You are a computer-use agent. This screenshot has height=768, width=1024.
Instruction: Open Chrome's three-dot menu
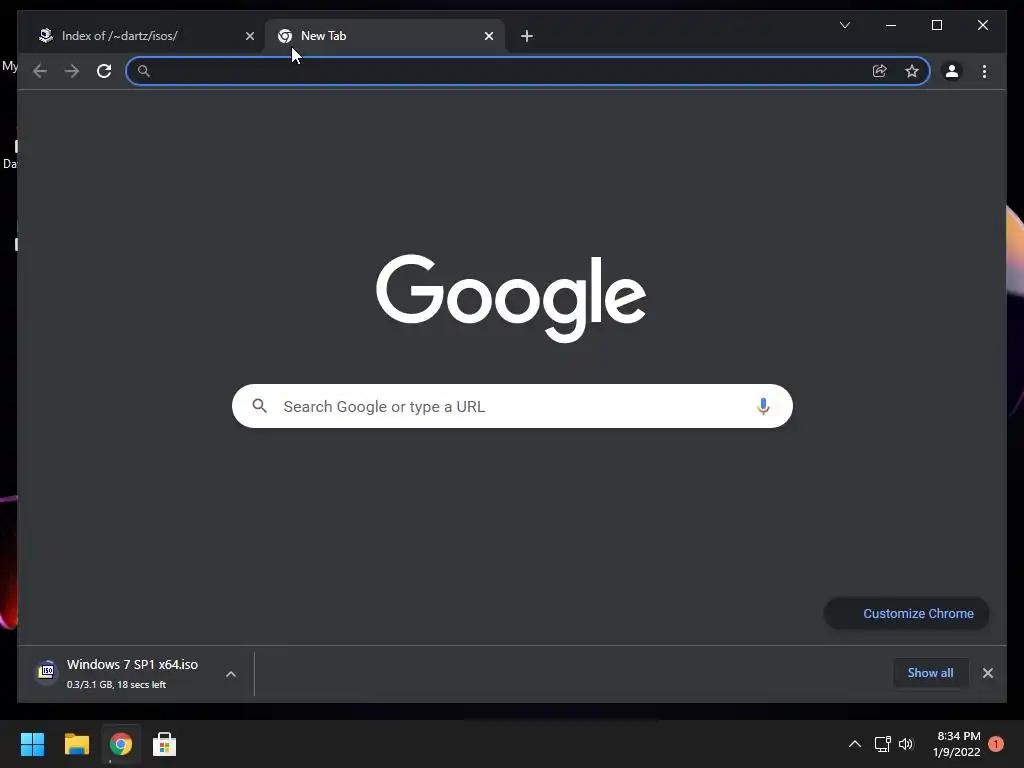(x=984, y=71)
